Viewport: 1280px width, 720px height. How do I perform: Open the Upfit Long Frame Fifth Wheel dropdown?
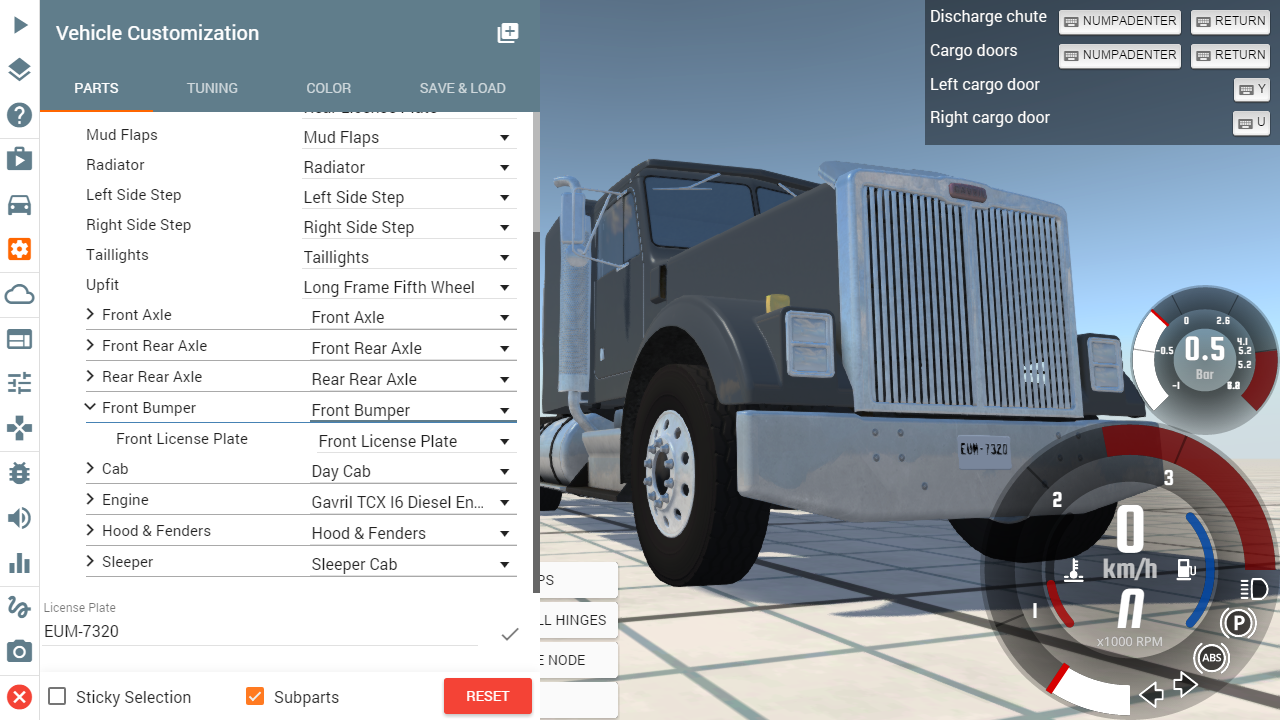coord(409,287)
